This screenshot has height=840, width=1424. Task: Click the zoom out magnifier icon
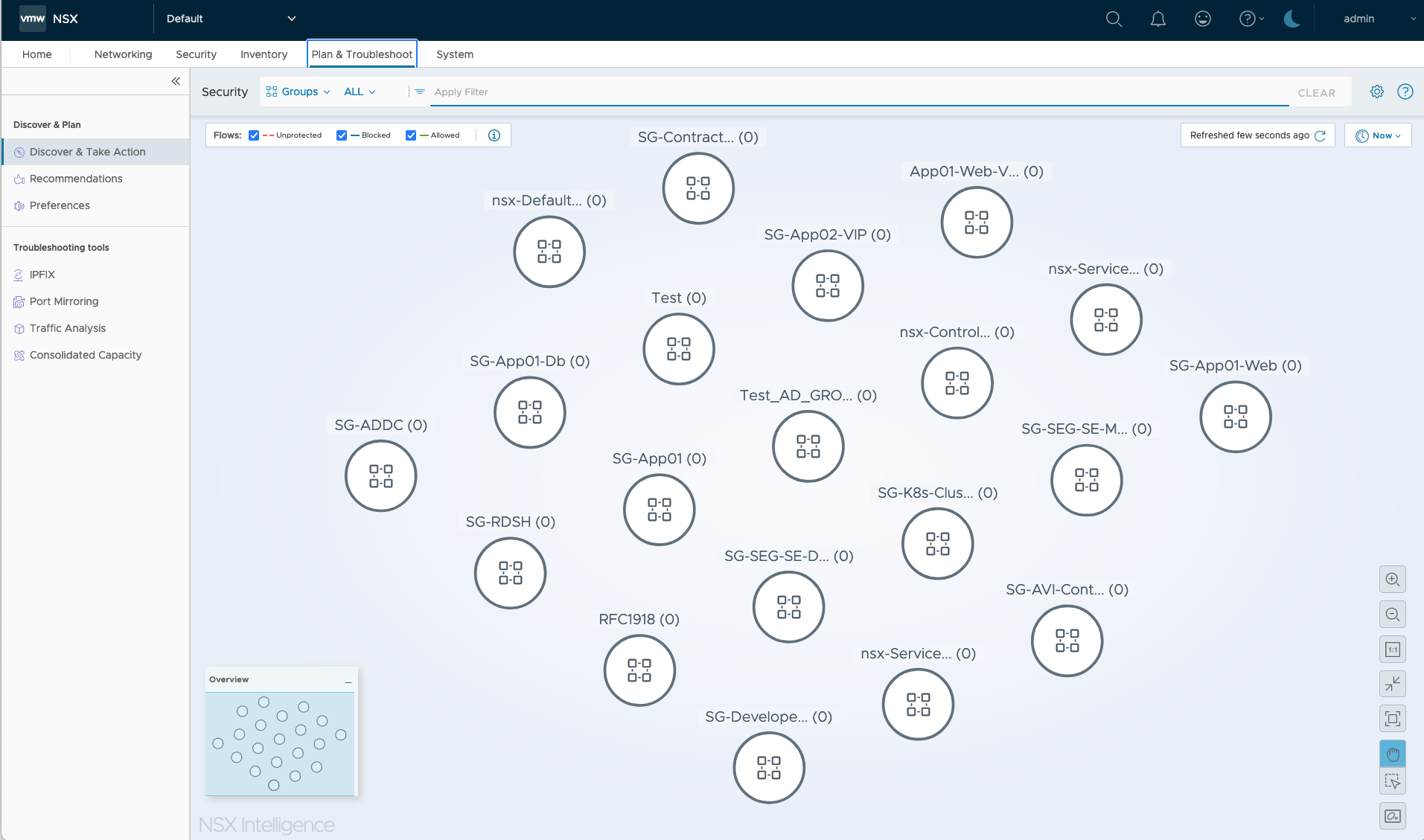tap(1392, 615)
